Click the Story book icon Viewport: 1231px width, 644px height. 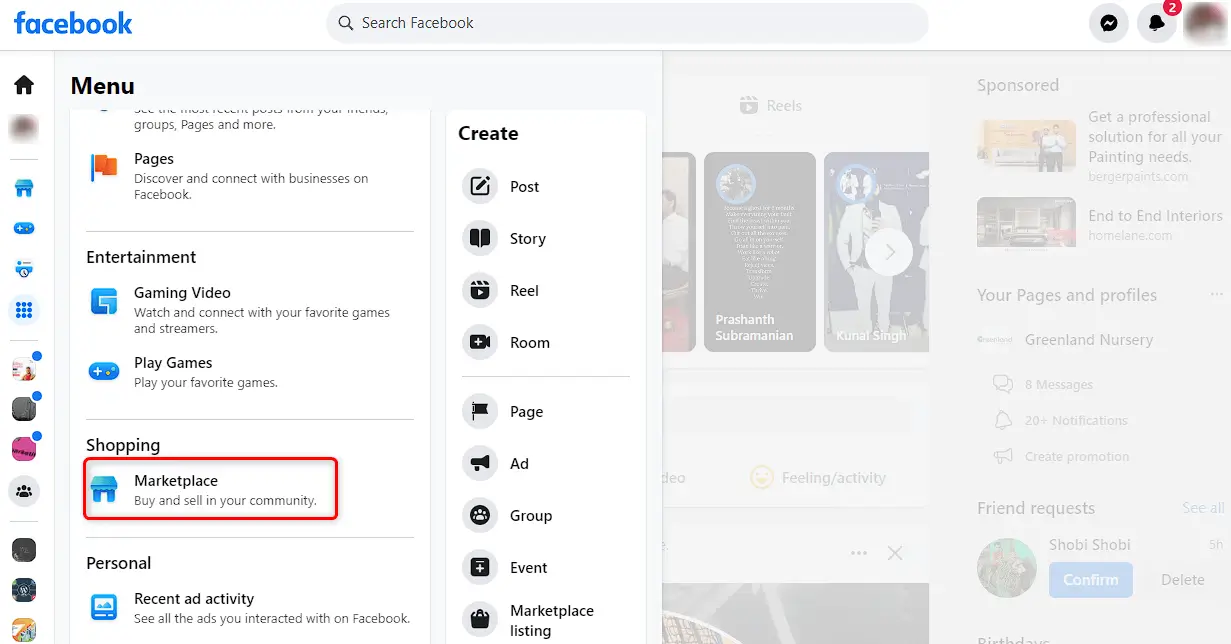480,238
